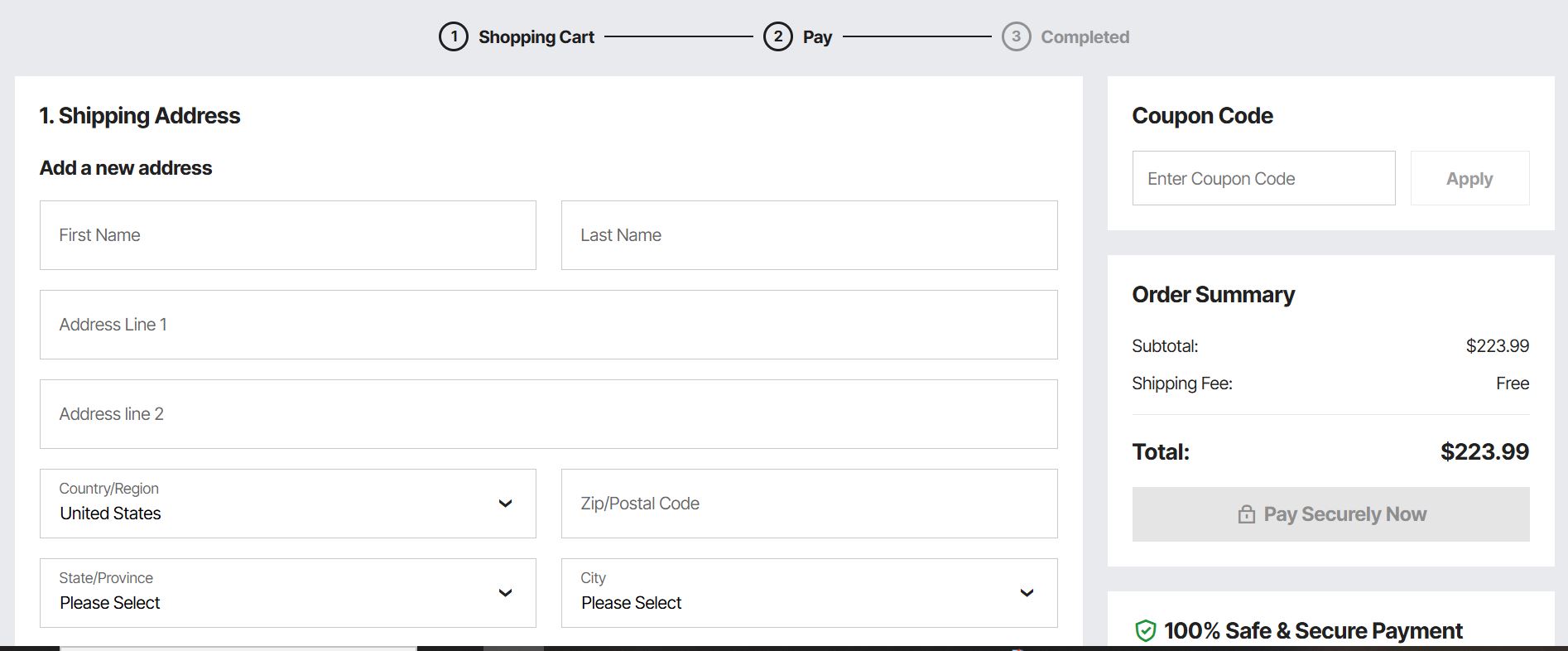Click into the Last Name field
The width and height of the screenshot is (1568, 651).
pos(809,235)
